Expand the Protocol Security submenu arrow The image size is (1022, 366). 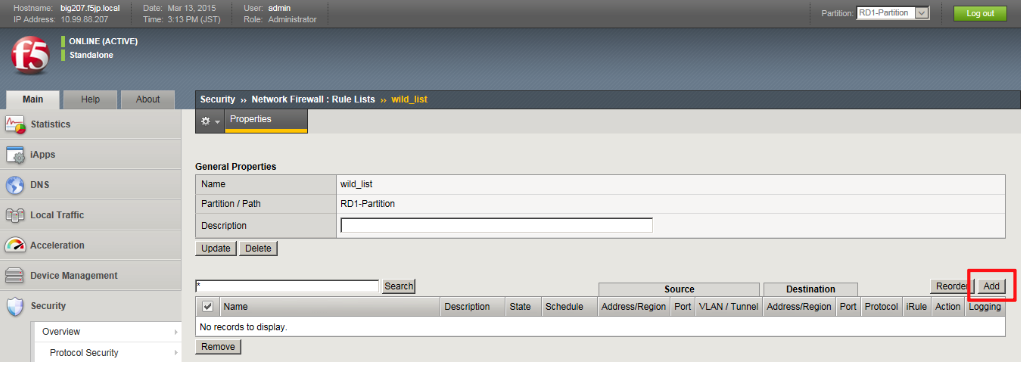pyautogui.click(x=176, y=353)
